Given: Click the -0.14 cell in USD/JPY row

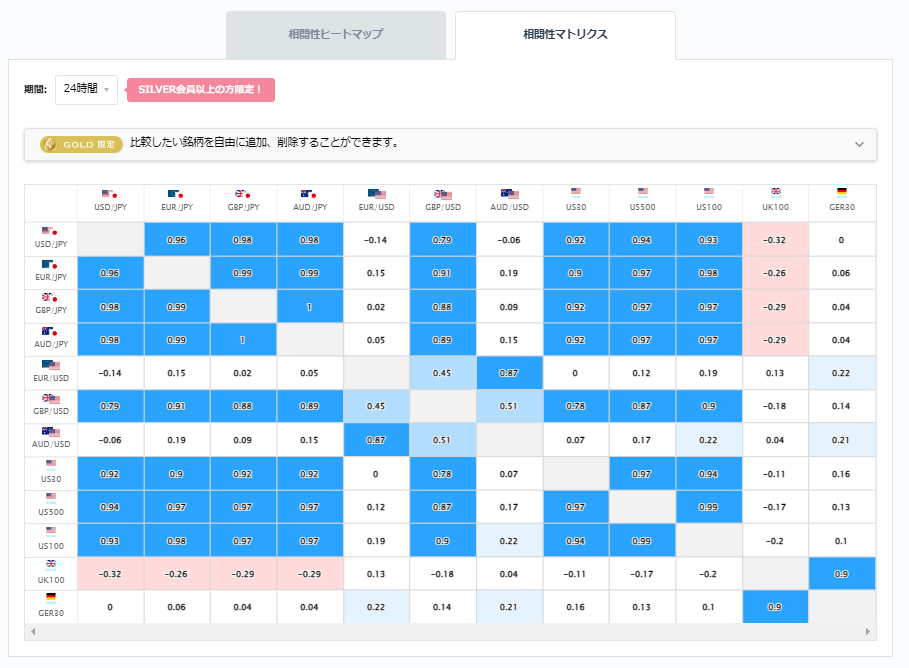Looking at the screenshot, I should click(x=376, y=239).
